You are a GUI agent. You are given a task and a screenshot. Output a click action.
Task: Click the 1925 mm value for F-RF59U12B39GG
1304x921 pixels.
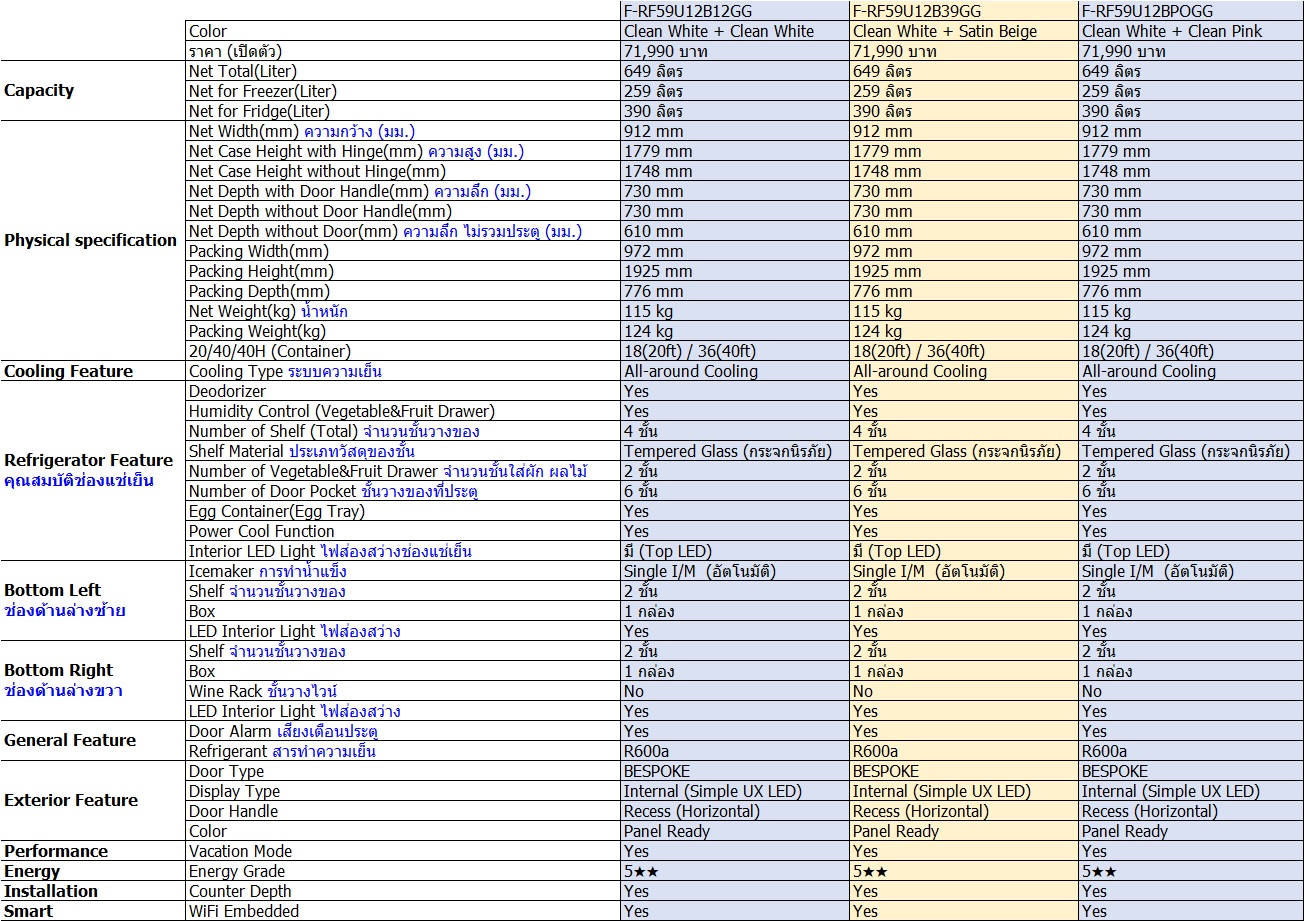[887, 271]
